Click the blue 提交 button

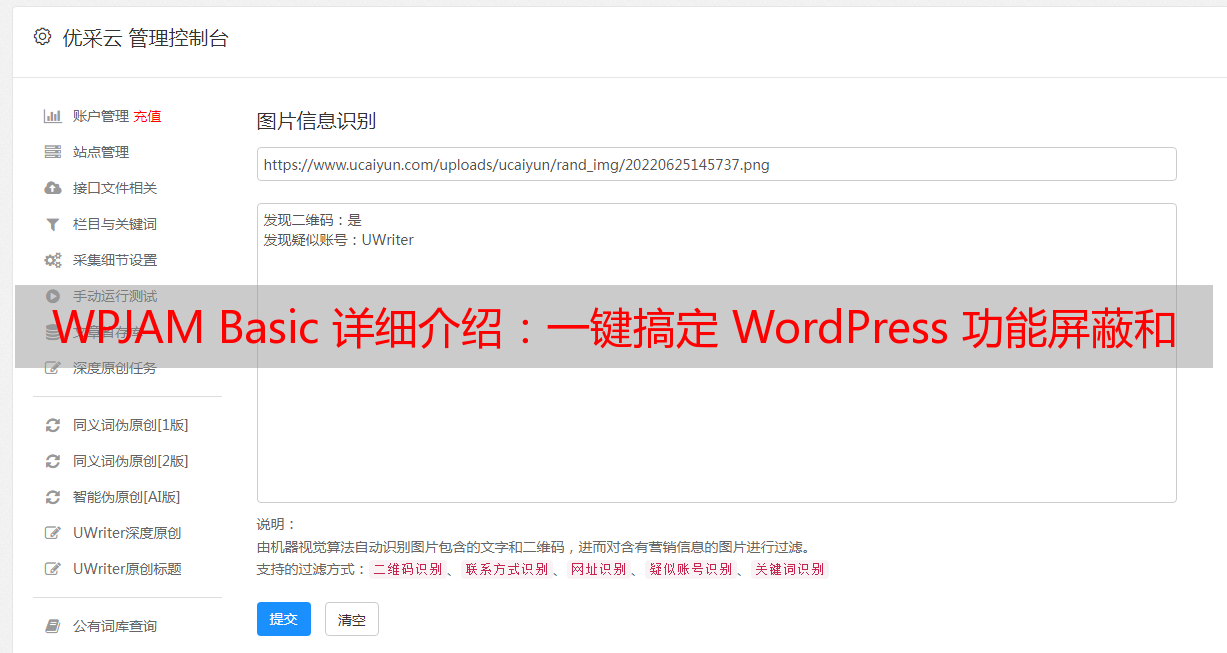[284, 619]
